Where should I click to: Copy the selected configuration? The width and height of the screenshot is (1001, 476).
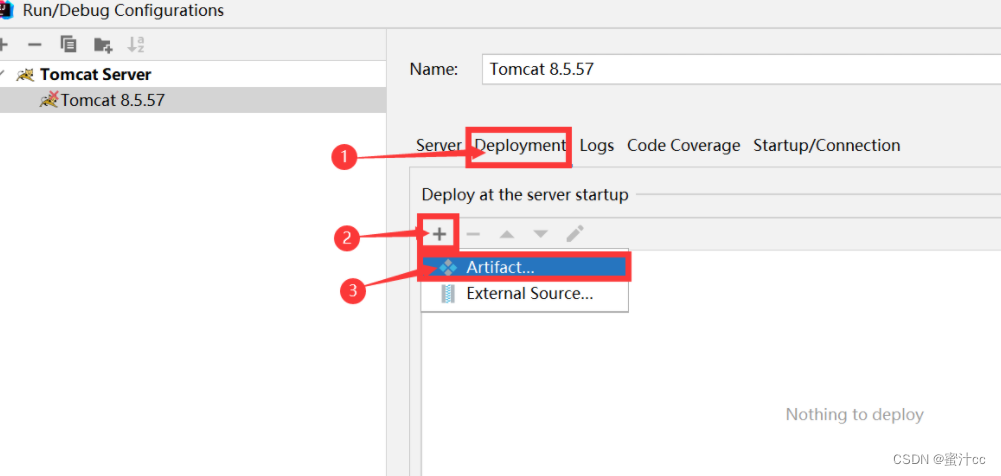pos(68,44)
